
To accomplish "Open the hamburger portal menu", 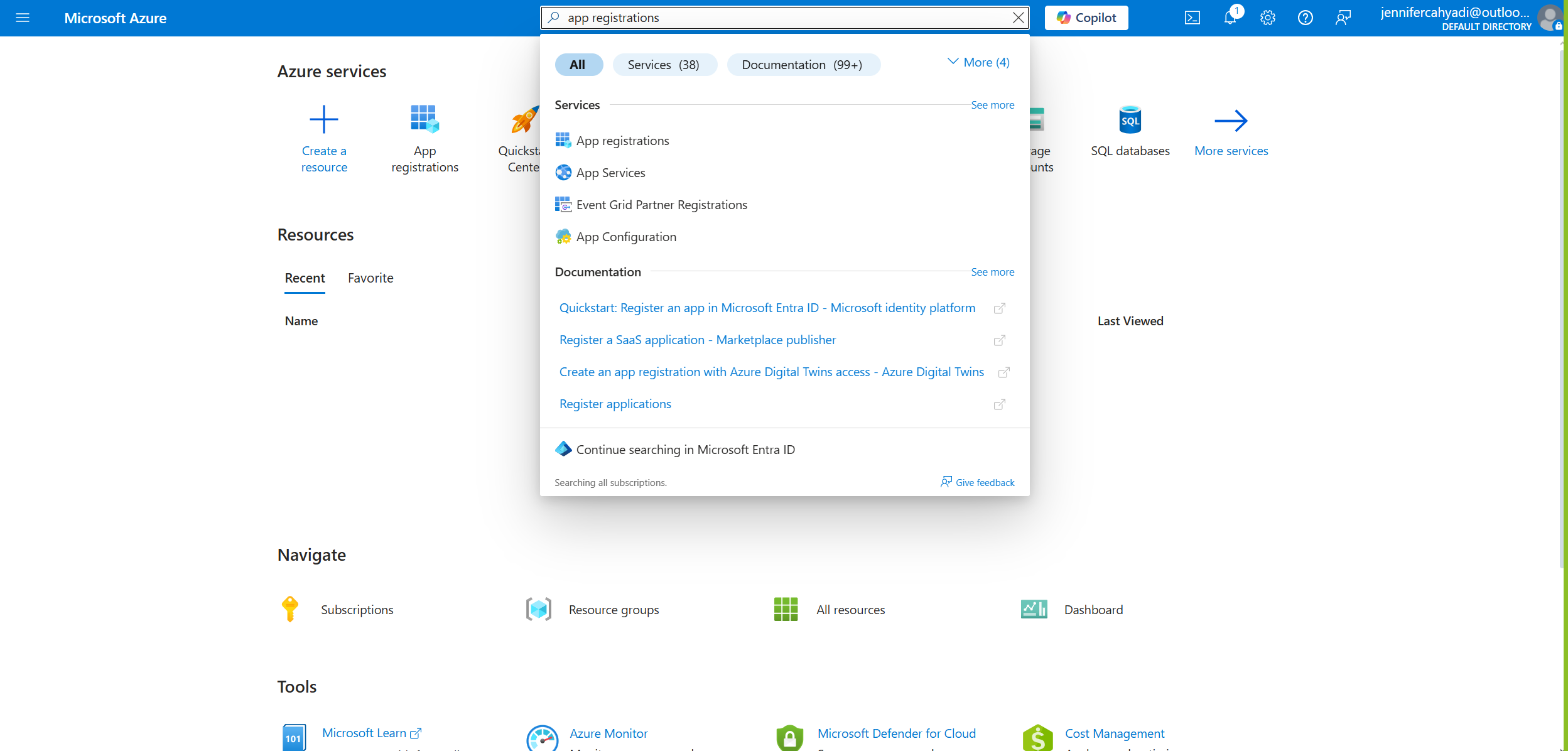I will click(x=23, y=18).
